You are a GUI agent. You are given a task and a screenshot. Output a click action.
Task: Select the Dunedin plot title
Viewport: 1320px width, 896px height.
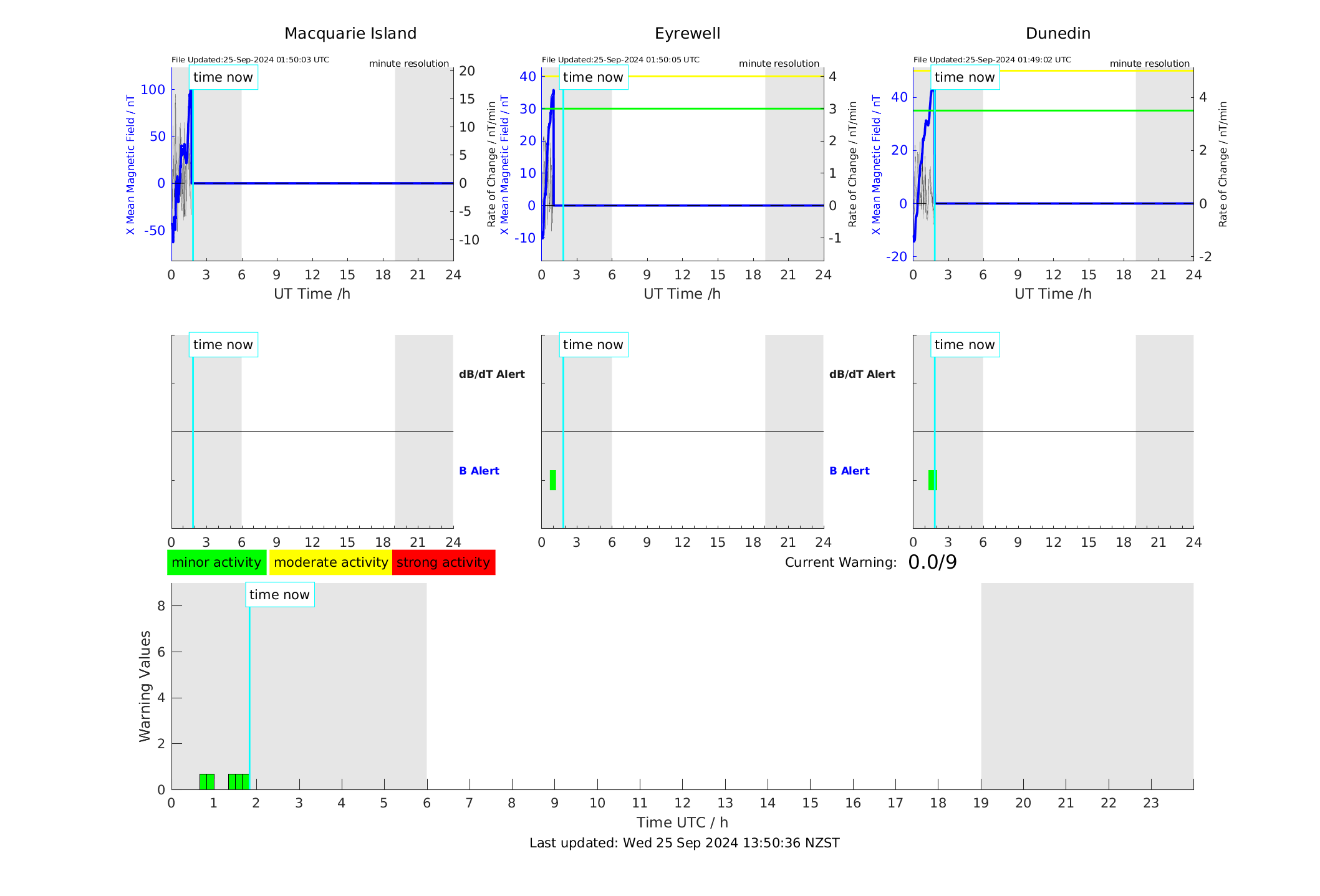(1058, 34)
